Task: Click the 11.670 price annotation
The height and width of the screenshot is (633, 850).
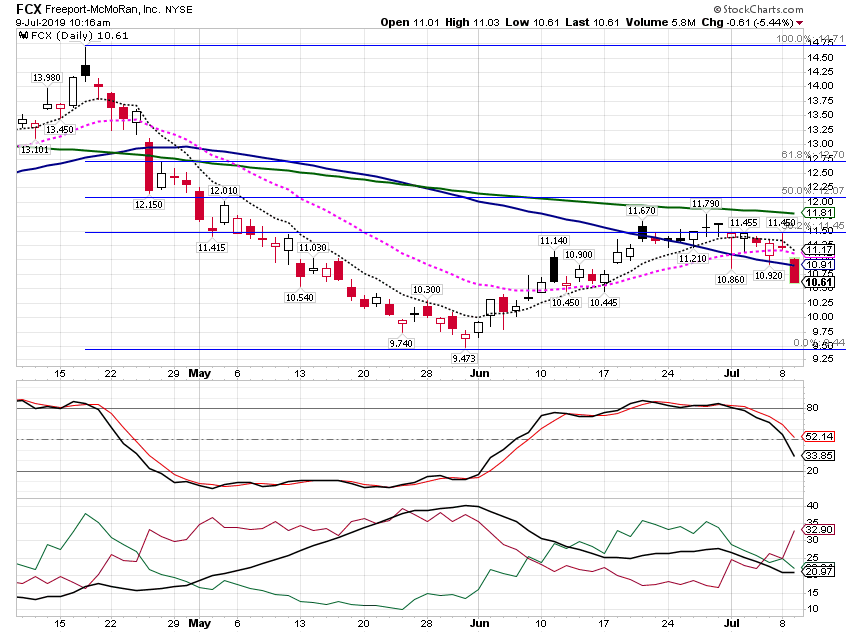Action: click(642, 210)
